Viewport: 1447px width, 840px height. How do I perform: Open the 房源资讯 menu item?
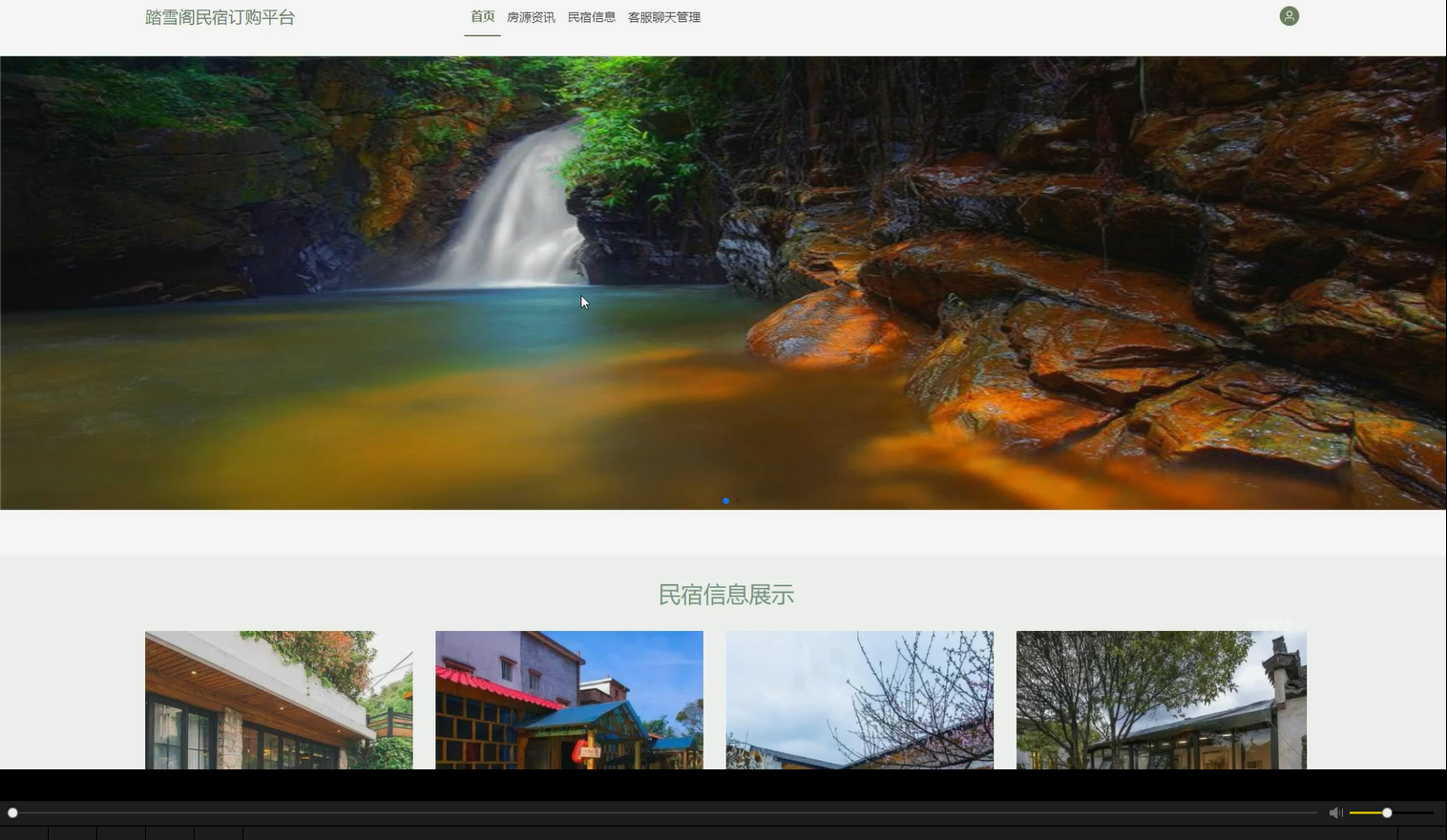(530, 16)
